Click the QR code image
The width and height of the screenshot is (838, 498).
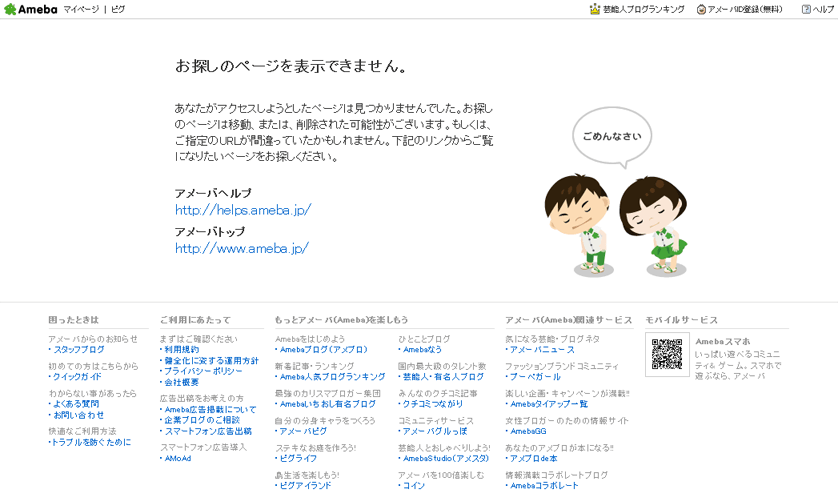pyautogui.click(x=667, y=354)
